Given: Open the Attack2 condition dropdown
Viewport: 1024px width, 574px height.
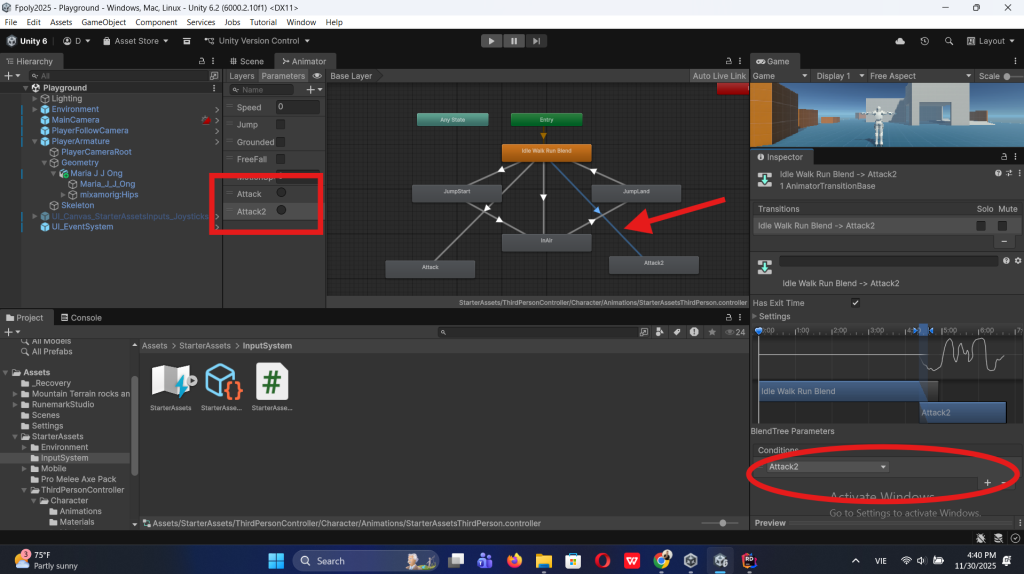Looking at the screenshot, I should point(827,467).
